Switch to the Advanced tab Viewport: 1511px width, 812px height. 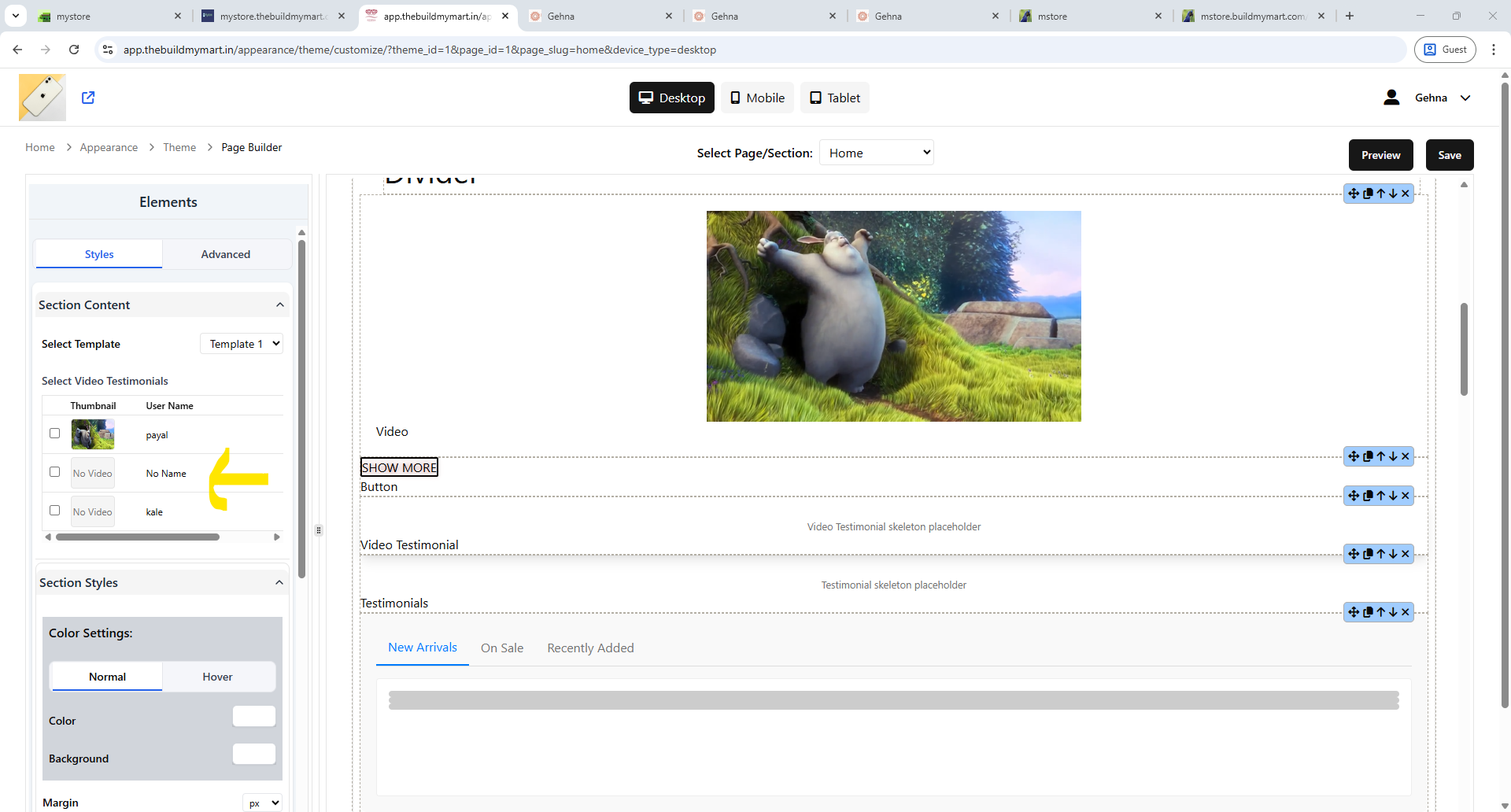tap(226, 254)
